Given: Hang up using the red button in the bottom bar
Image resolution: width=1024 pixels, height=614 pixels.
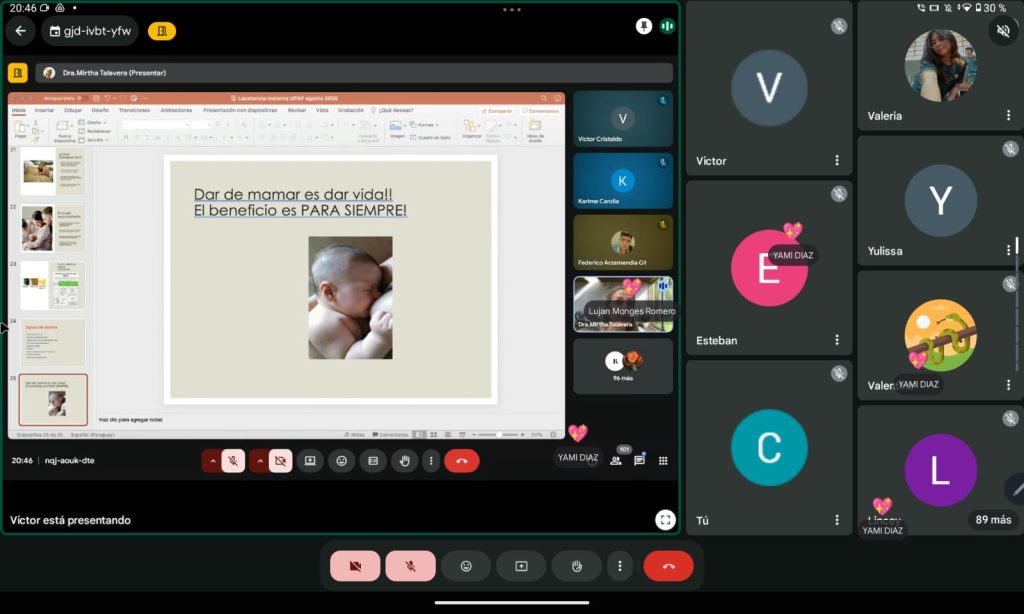Looking at the screenshot, I should 668,566.
